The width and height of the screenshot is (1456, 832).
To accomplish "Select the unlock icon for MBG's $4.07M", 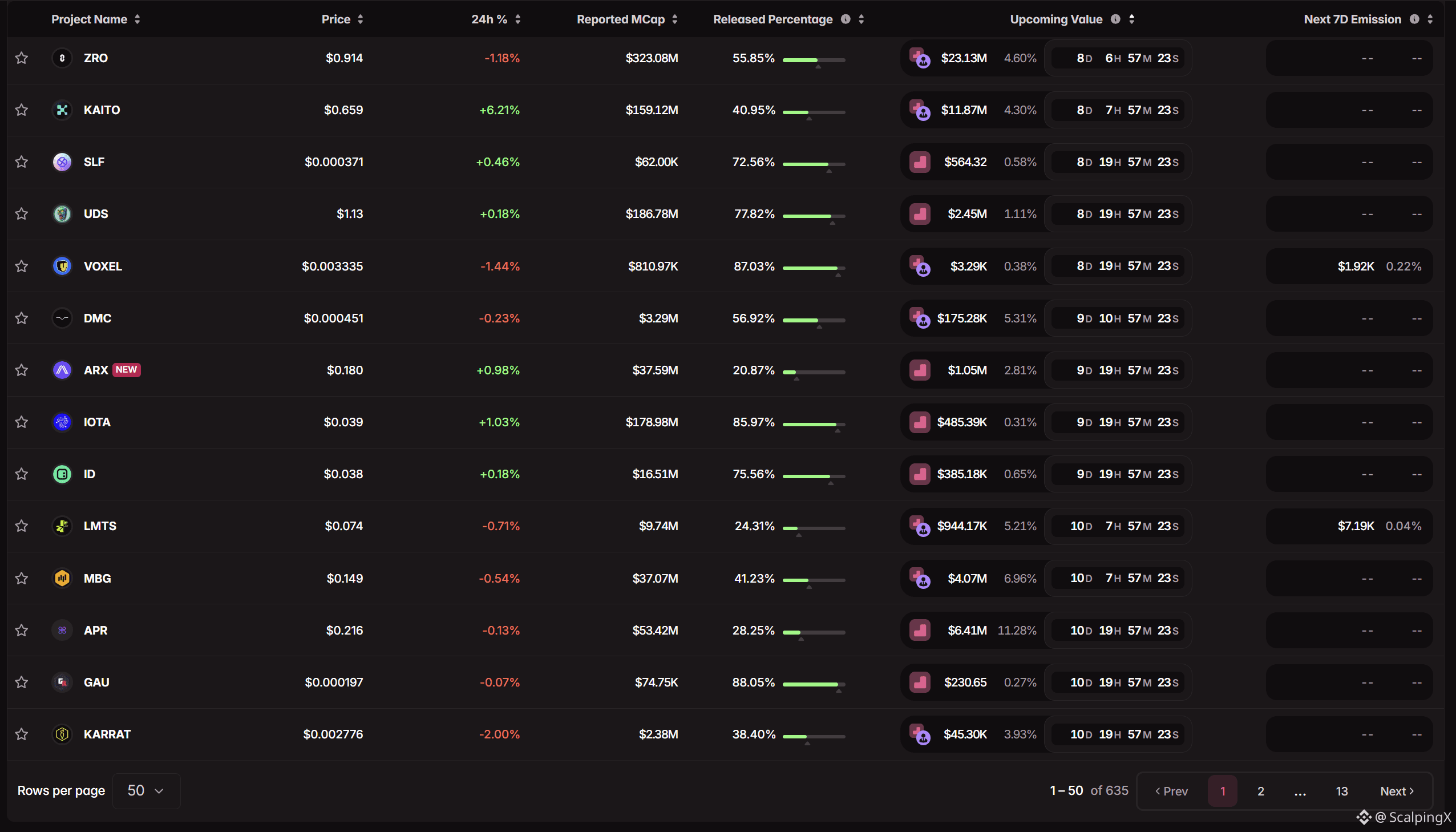I will click(920, 577).
